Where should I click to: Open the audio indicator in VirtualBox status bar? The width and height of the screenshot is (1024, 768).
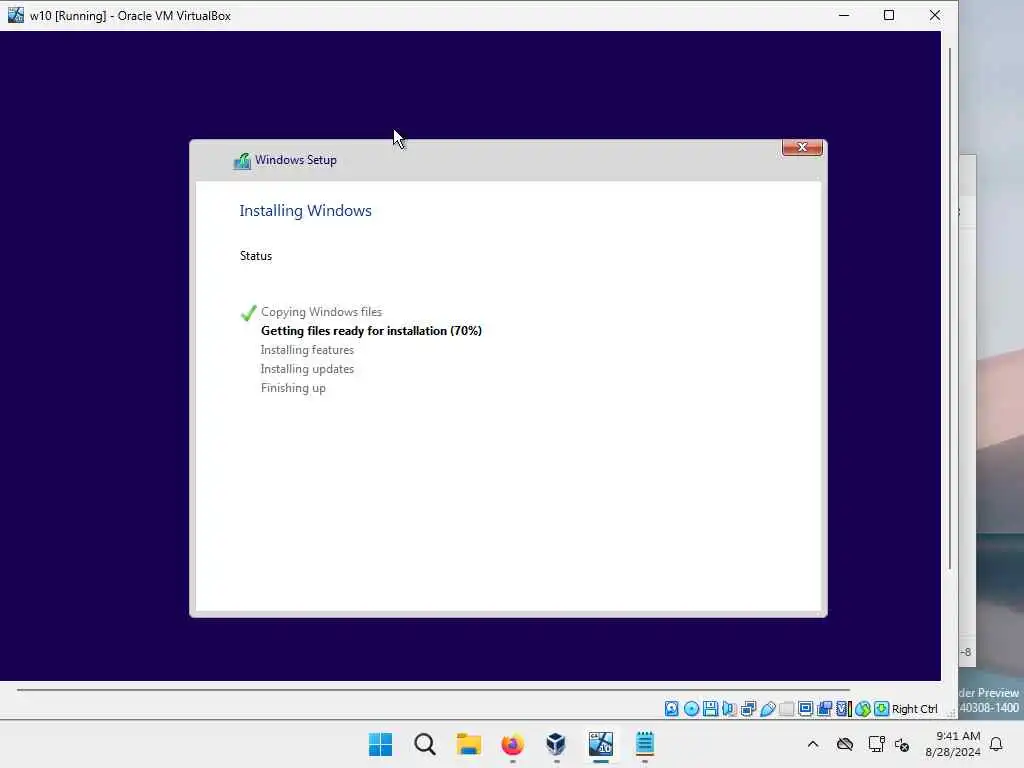point(729,709)
